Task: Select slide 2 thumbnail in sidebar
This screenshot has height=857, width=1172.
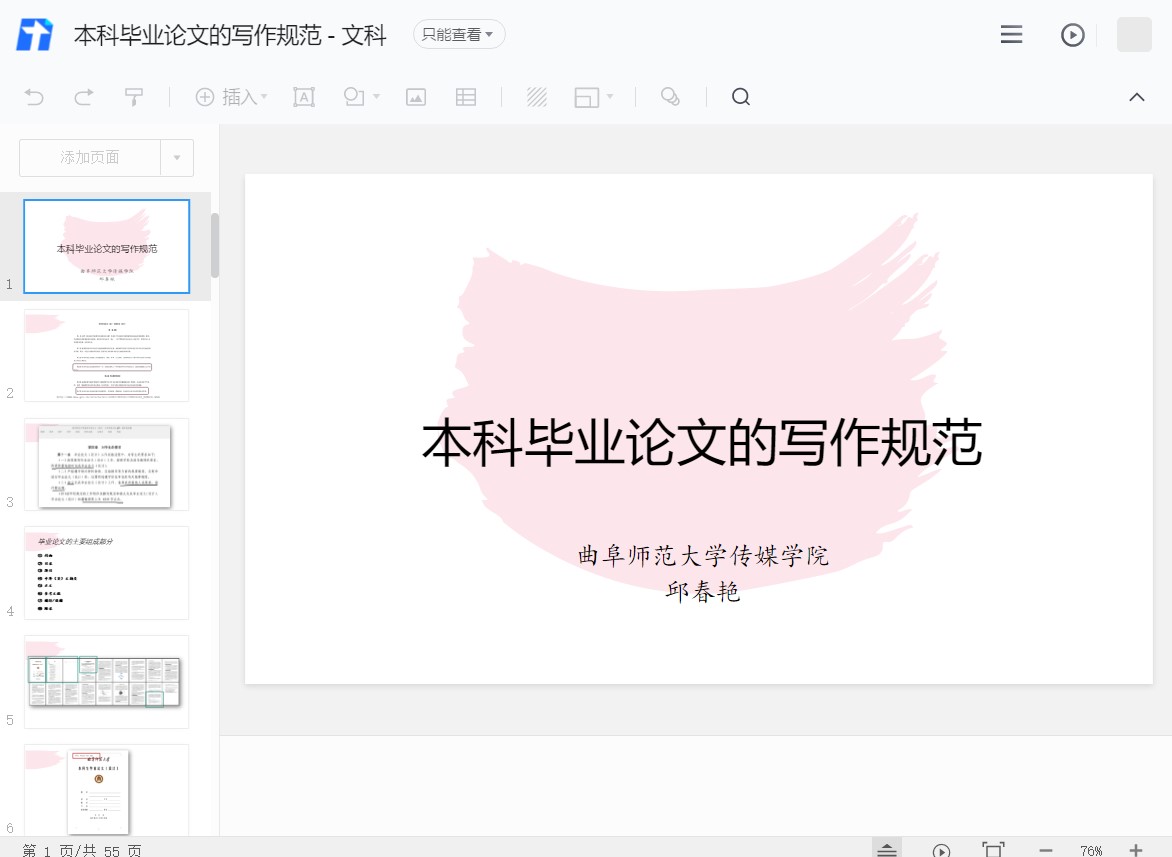Action: click(106, 355)
